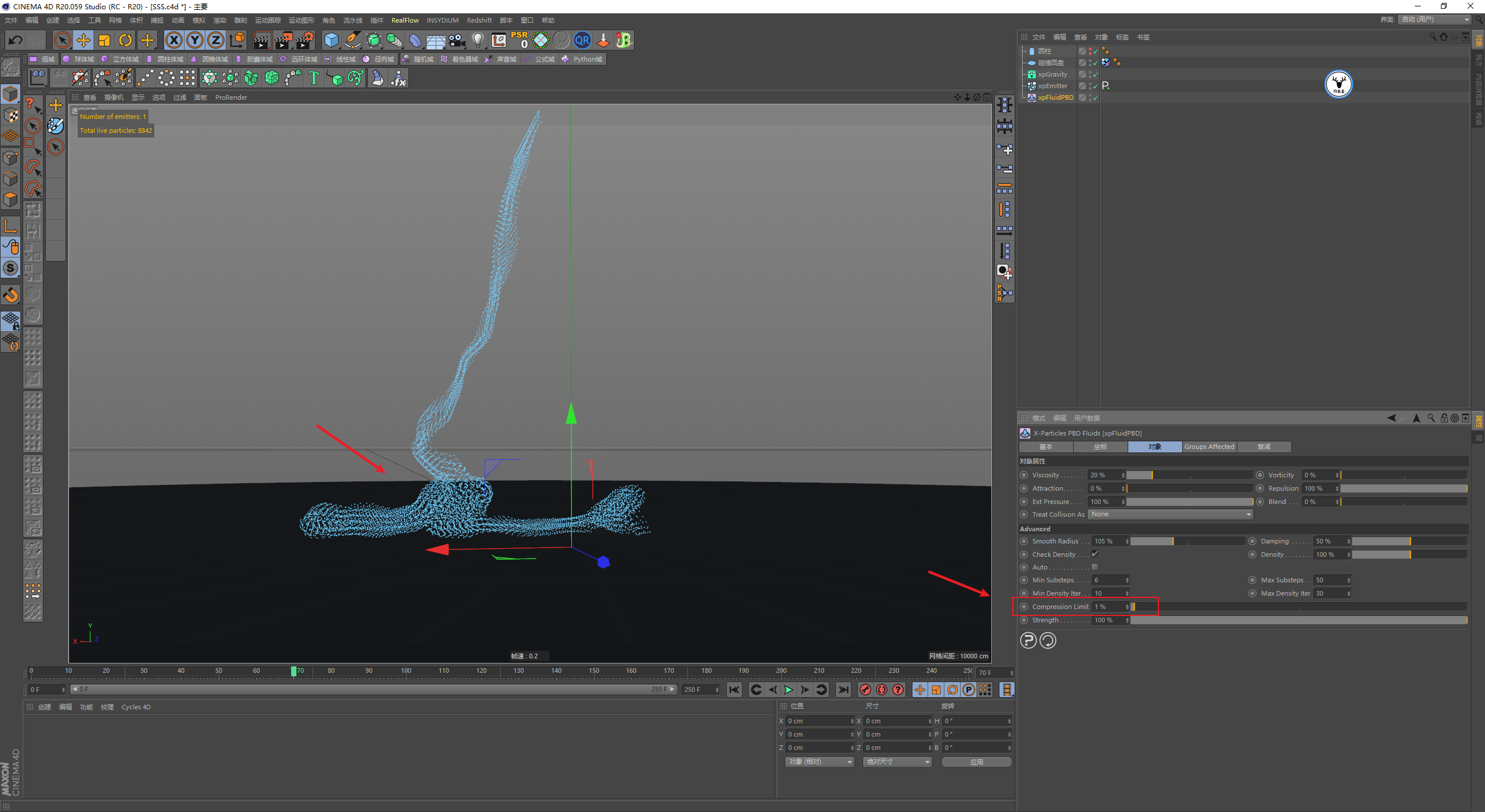Click the Undo arrow icon
Screen dimensions: 1485x812
click(x=16, y=40)
